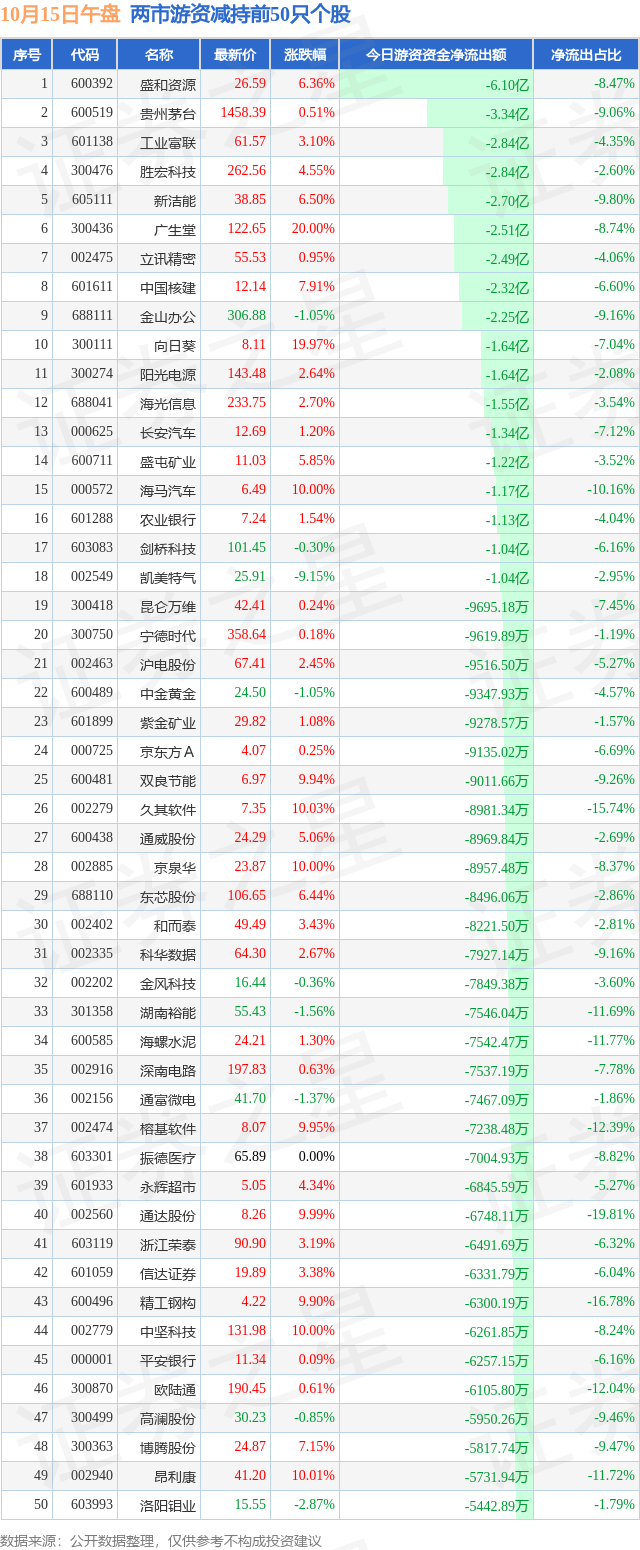Select stock name 永辉超市
This screenshot has height=1550, width=640.
pos(168,1186)
